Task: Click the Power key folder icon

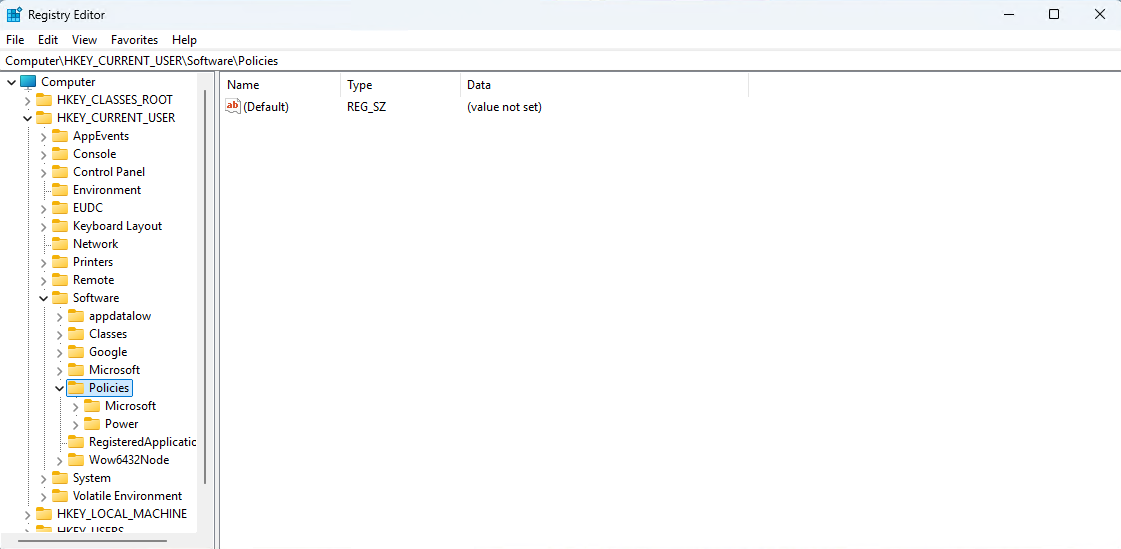Action: click(x=92, y=424)
